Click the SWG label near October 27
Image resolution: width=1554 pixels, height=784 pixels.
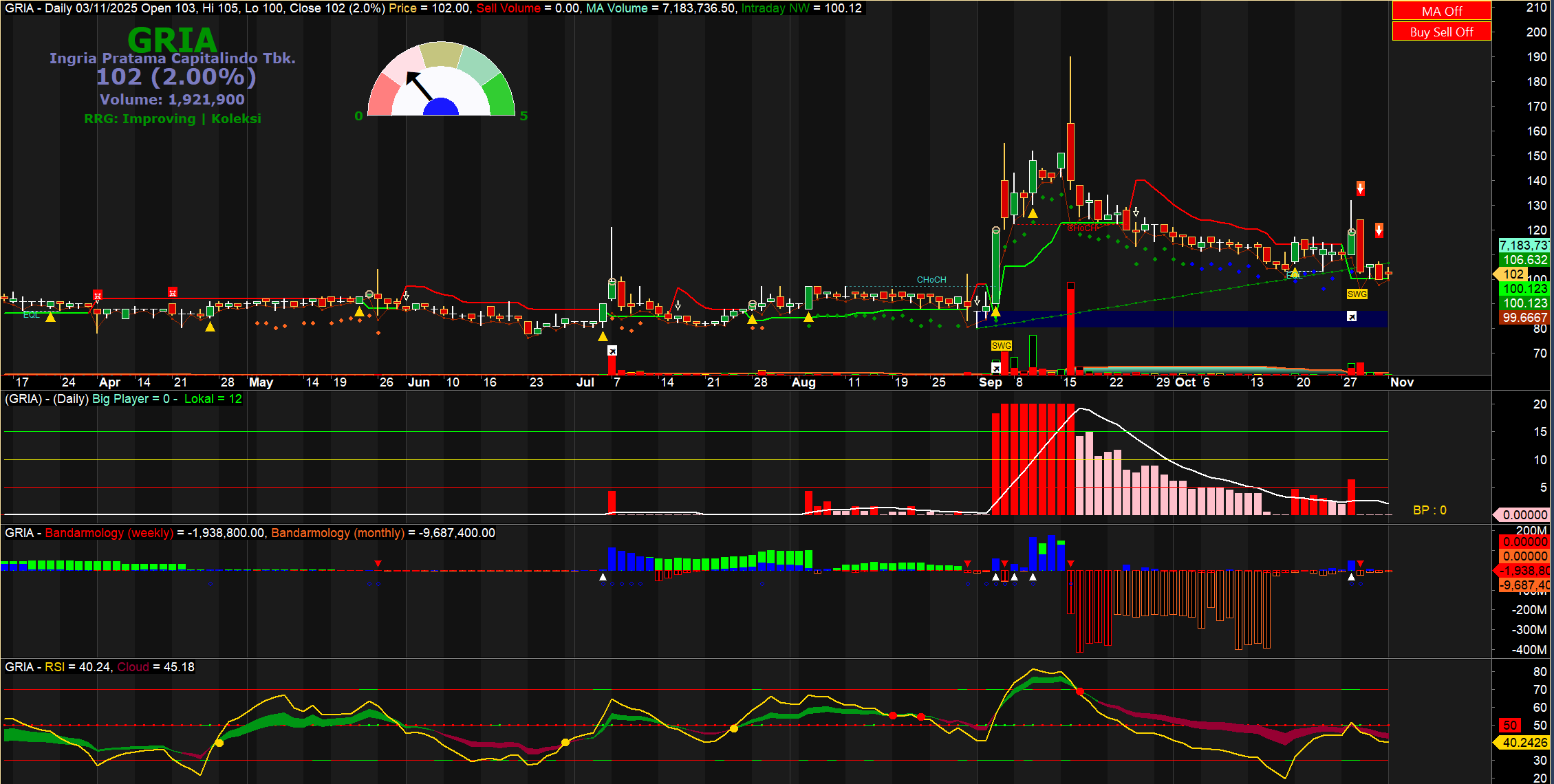tap(1357, 294)
